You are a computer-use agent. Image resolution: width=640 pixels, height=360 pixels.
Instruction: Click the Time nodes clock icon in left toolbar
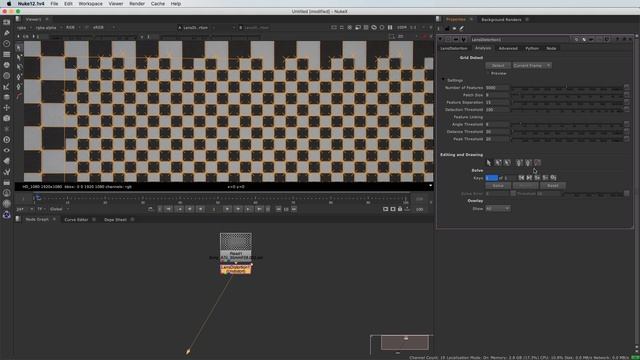7,43
